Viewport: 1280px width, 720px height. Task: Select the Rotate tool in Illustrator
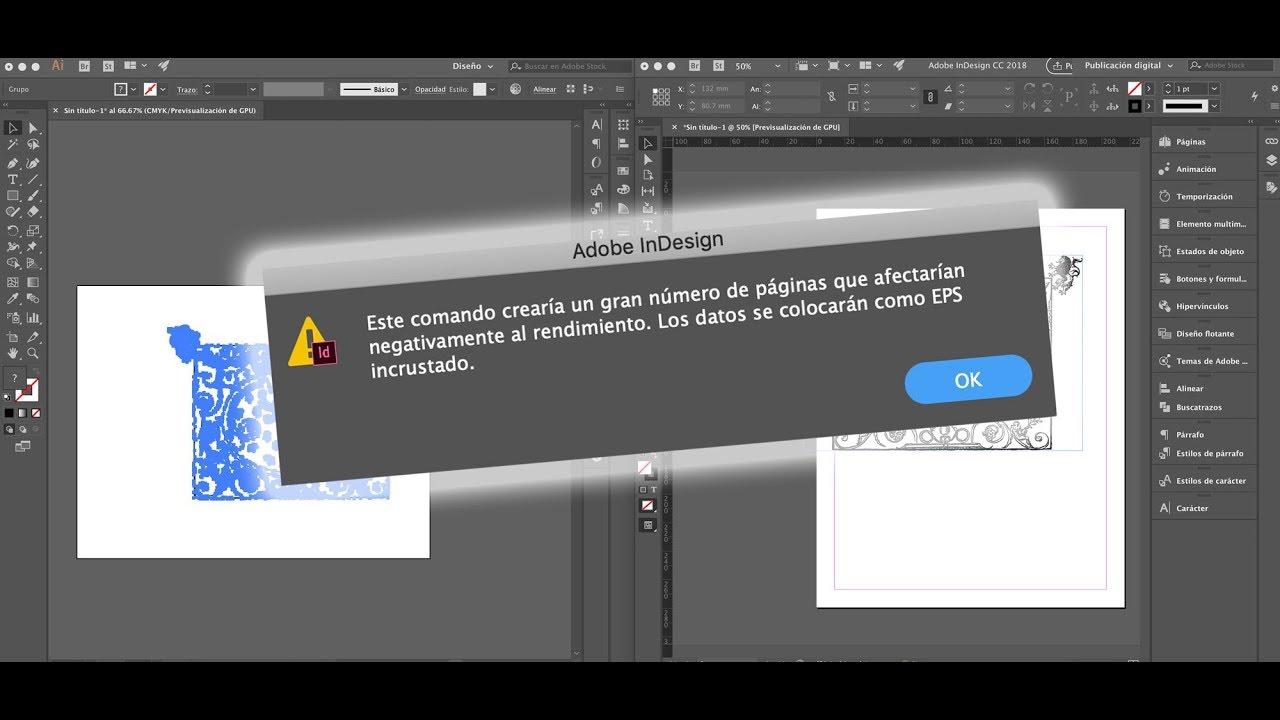coord(12,230)
